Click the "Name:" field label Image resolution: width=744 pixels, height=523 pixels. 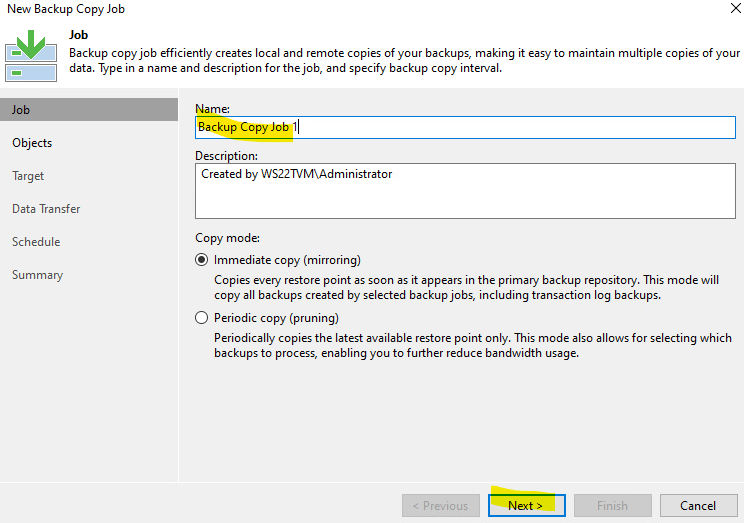click(x=212, y=108)
